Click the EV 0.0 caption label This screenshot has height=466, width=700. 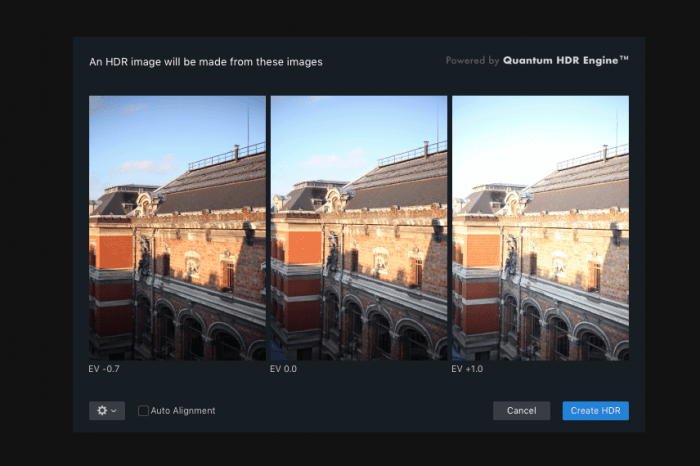[x=283, y=369]
